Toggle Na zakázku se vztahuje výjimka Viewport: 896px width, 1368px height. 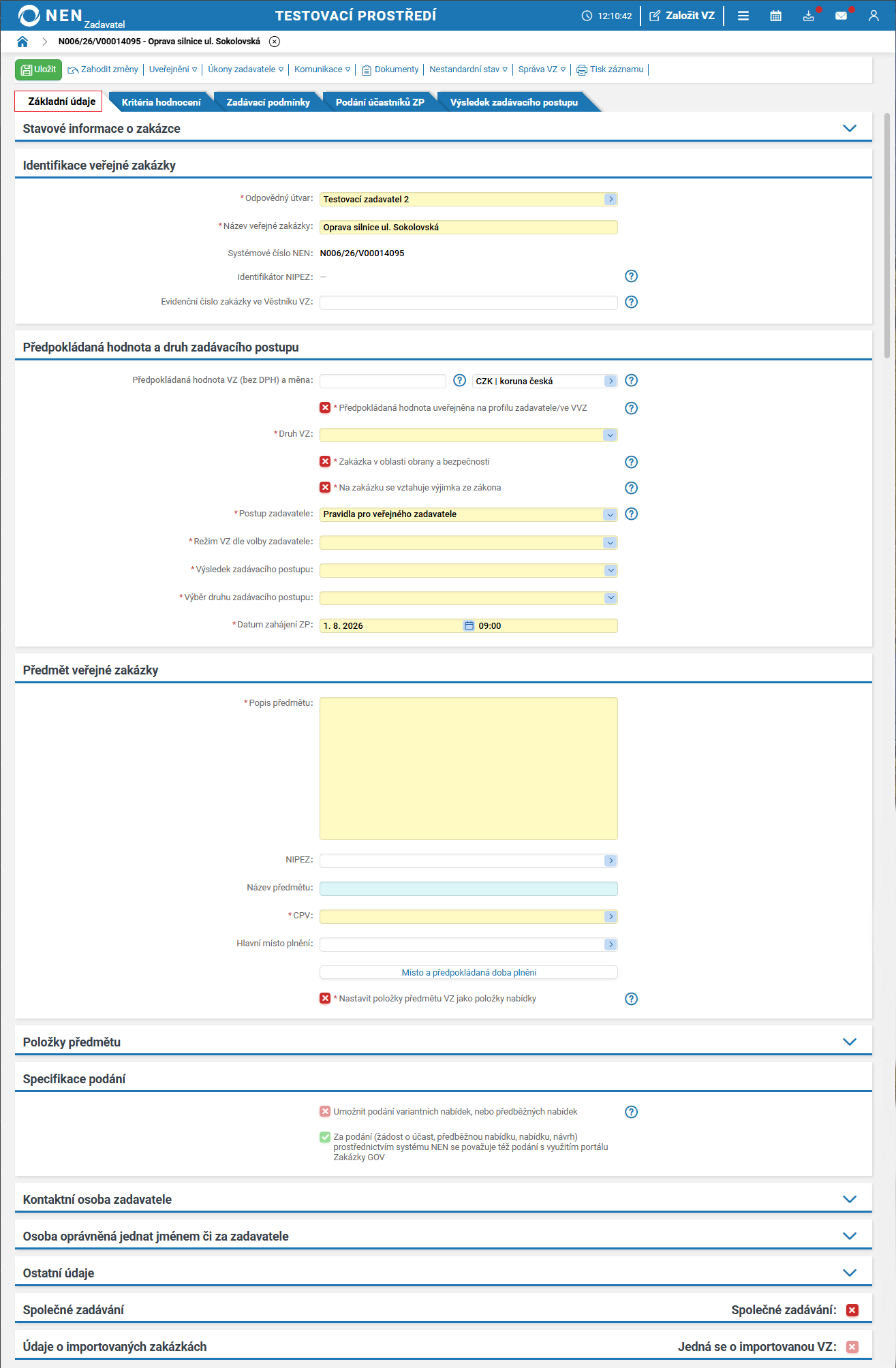(325, 487)
